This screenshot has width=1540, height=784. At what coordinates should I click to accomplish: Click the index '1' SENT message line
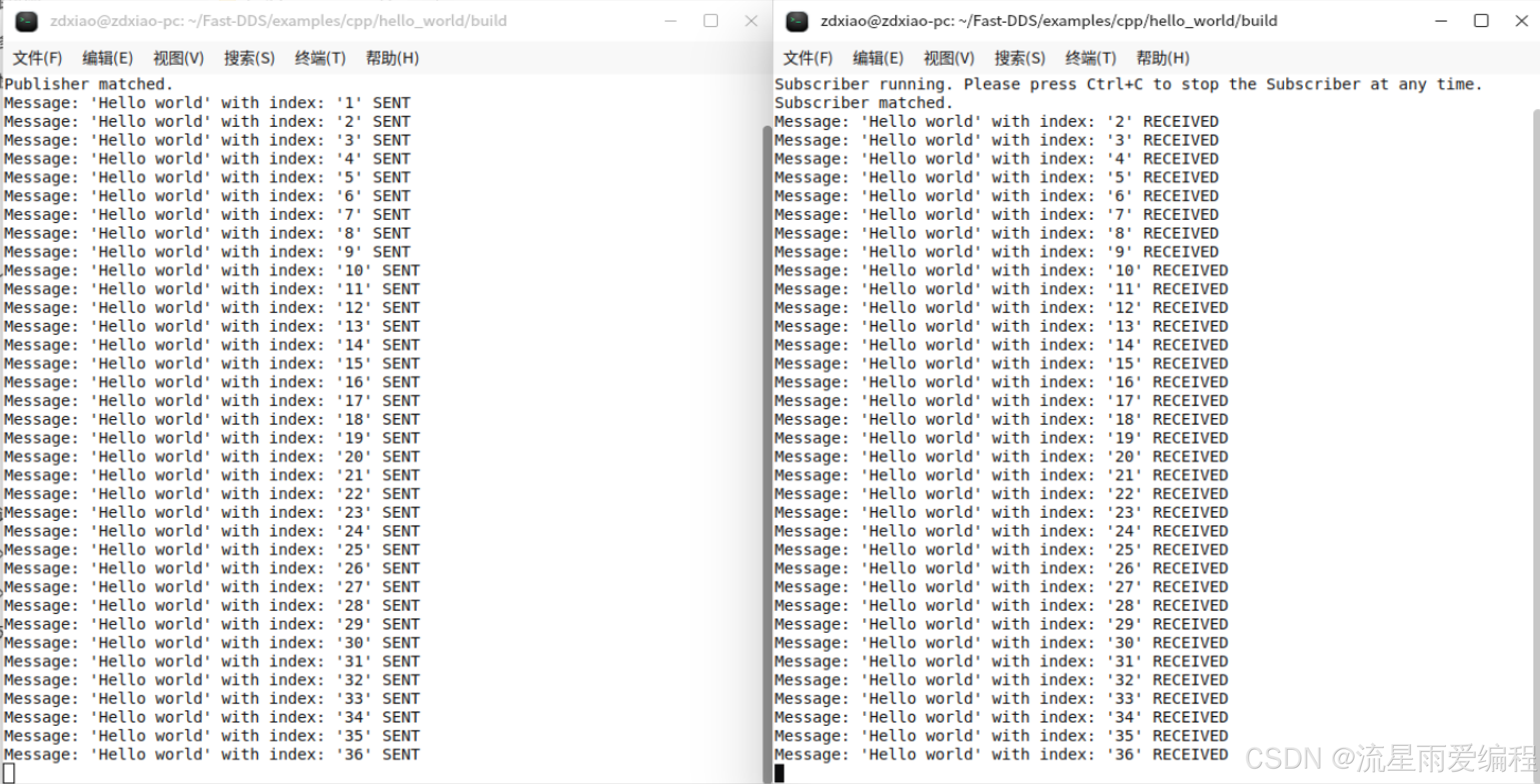[207, 103]
